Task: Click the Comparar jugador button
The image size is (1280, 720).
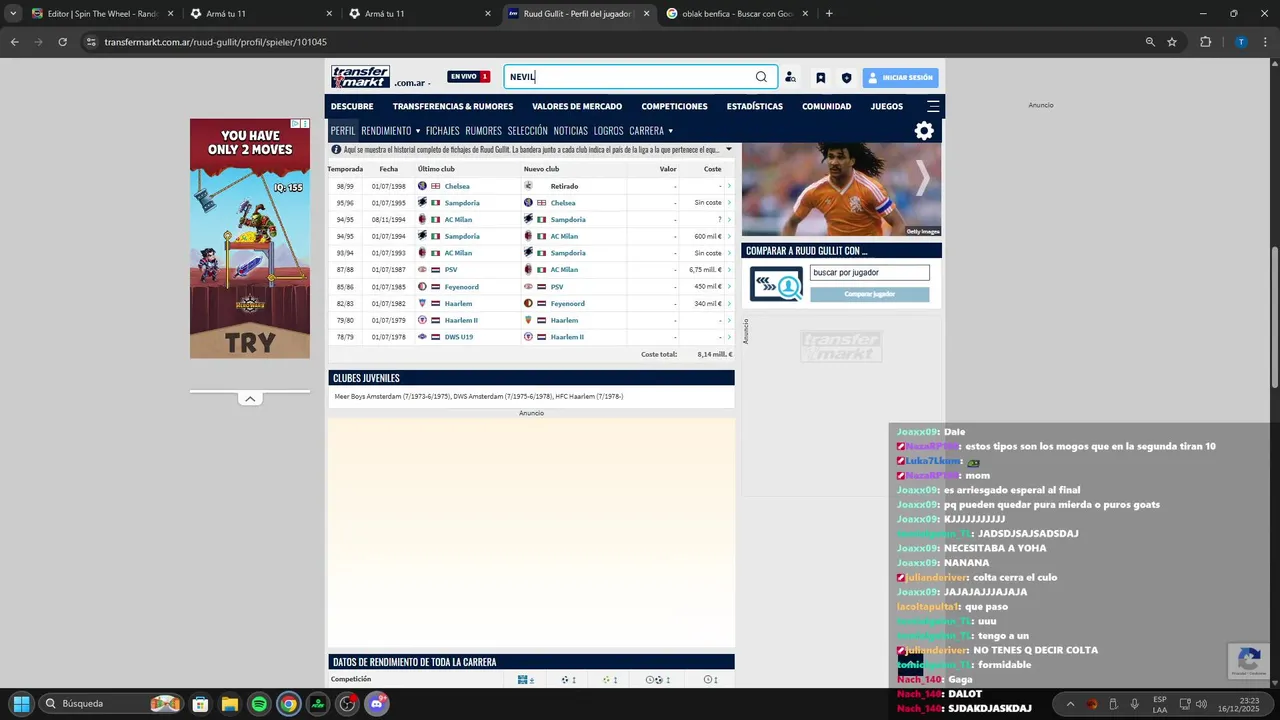Action: point(869,294)
